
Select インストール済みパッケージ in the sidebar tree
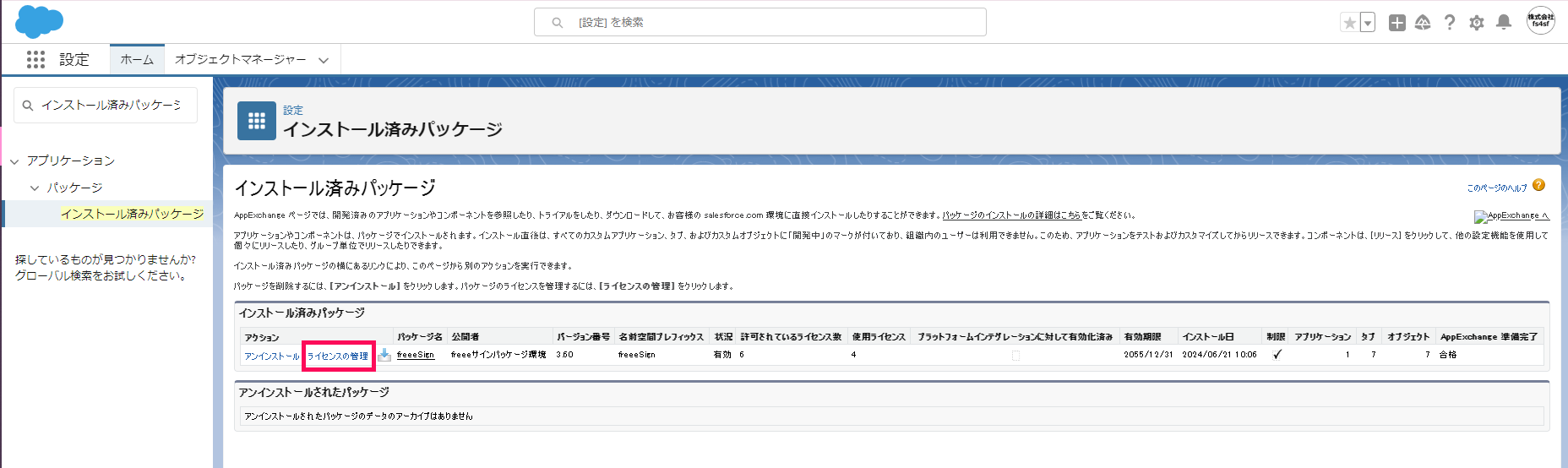133,214
